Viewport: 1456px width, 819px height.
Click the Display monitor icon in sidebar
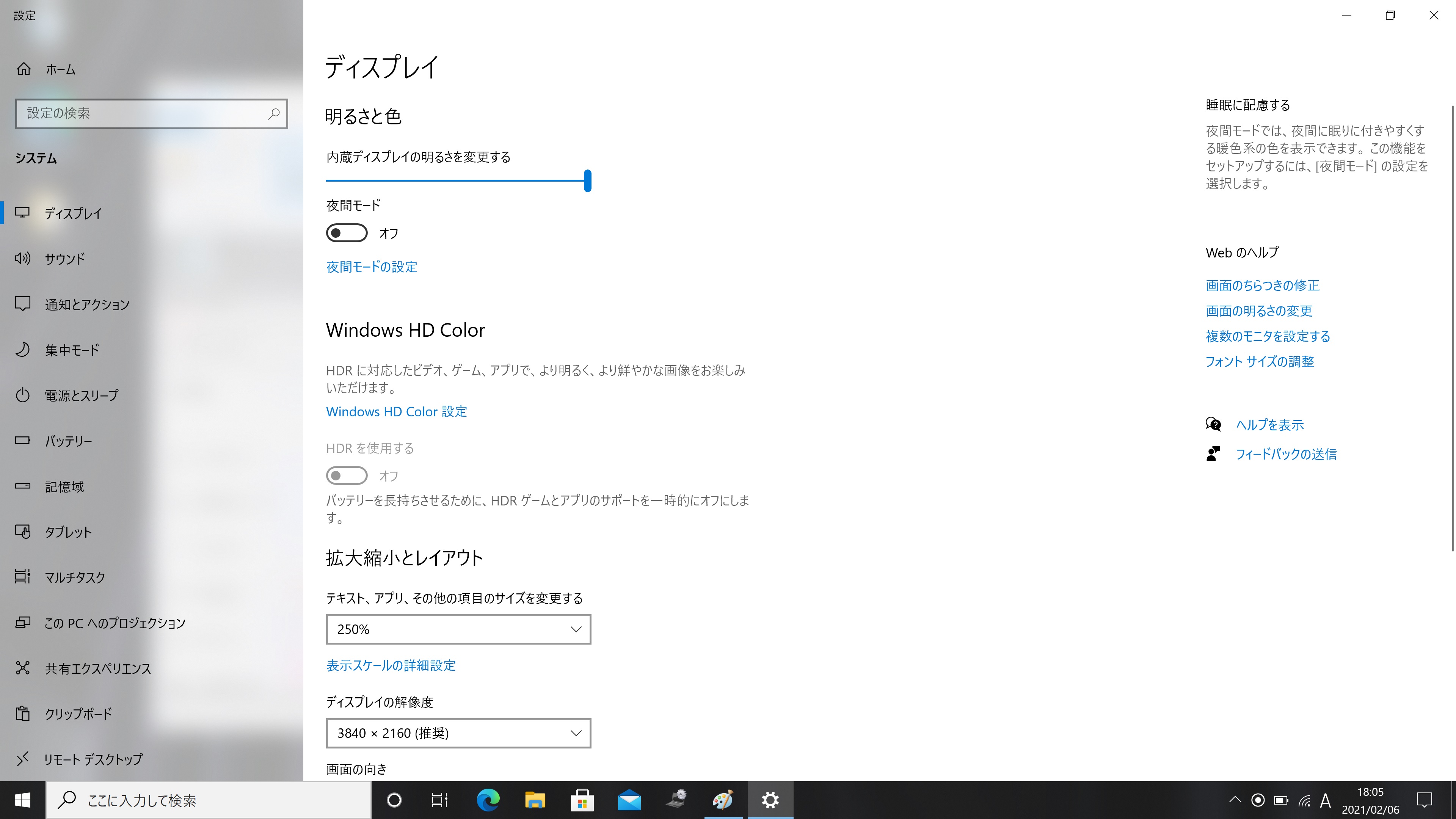(23, 212)
